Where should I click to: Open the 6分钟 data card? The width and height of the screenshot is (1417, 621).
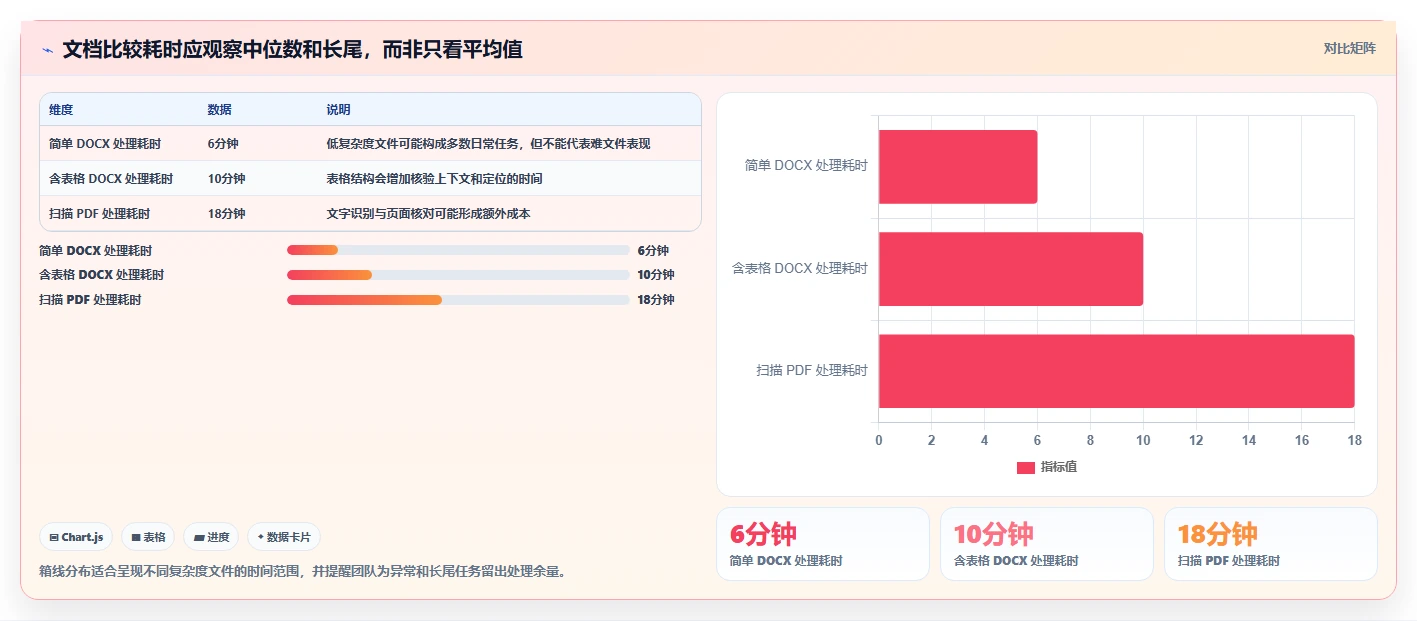(823, 544)
